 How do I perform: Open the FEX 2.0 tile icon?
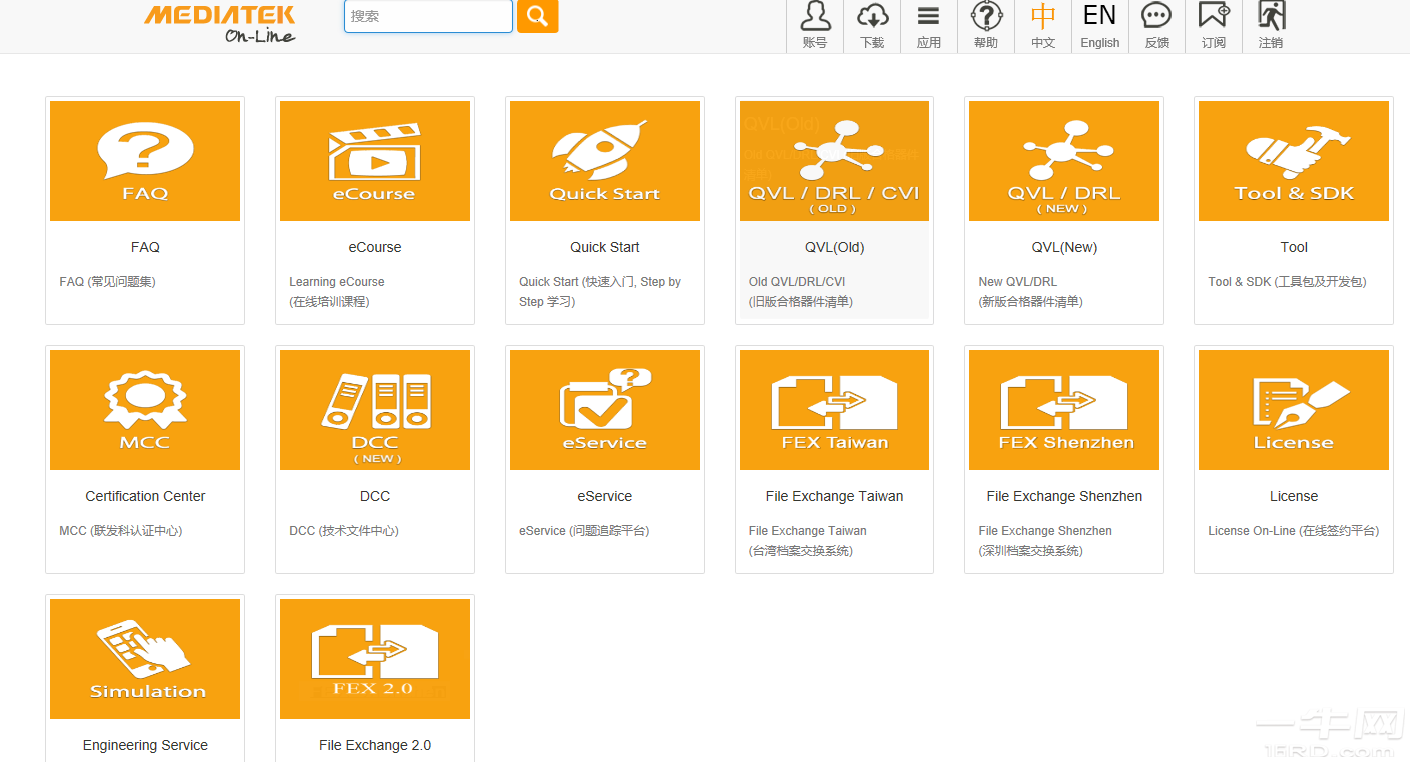(375, 659)
